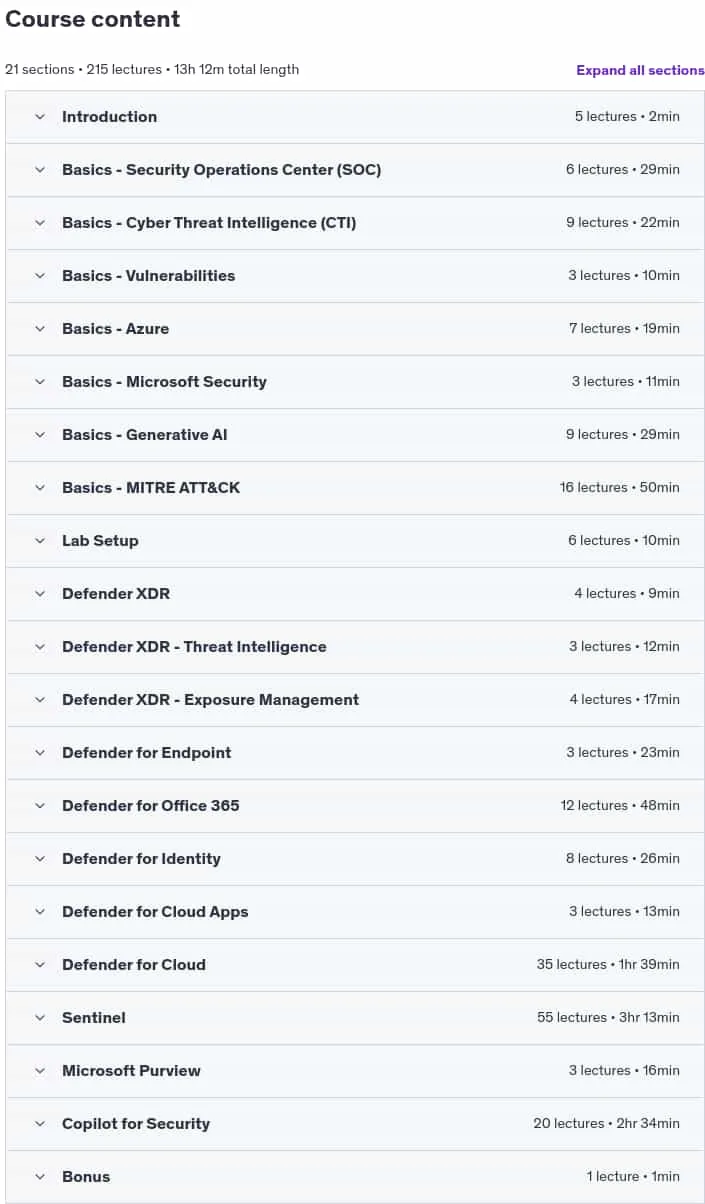
Task: Click 12 lectures • 48min text
Action: [x=620, y=806]
